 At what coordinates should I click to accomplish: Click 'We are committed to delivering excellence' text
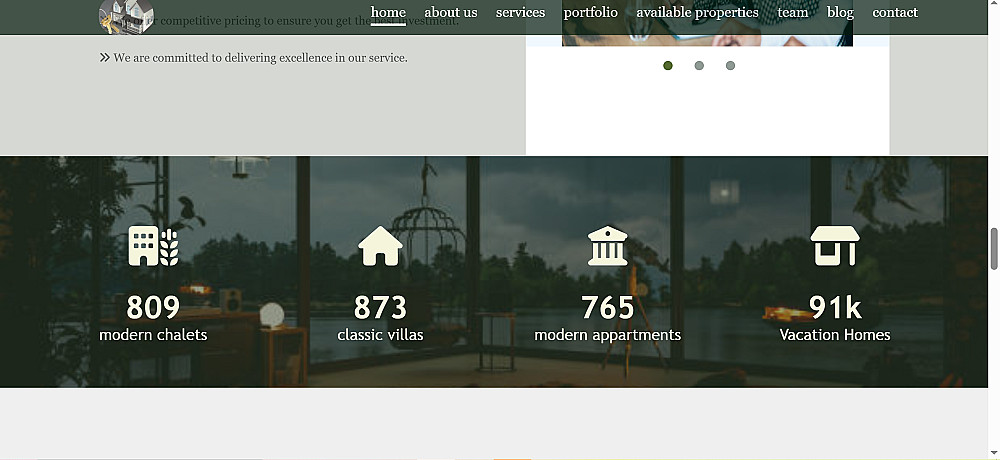pyautogui.click(x=260, y=58)
